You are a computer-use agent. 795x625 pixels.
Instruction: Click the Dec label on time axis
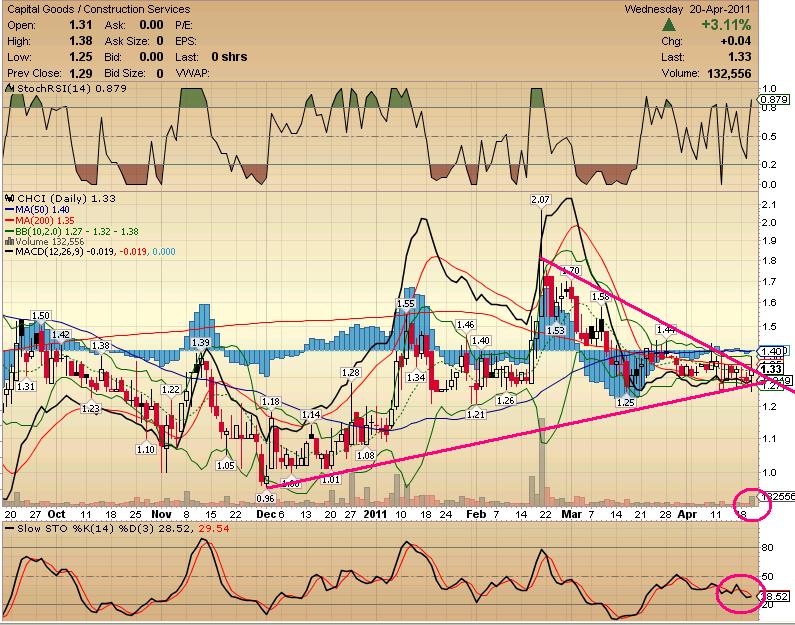(x=266, y=514)
